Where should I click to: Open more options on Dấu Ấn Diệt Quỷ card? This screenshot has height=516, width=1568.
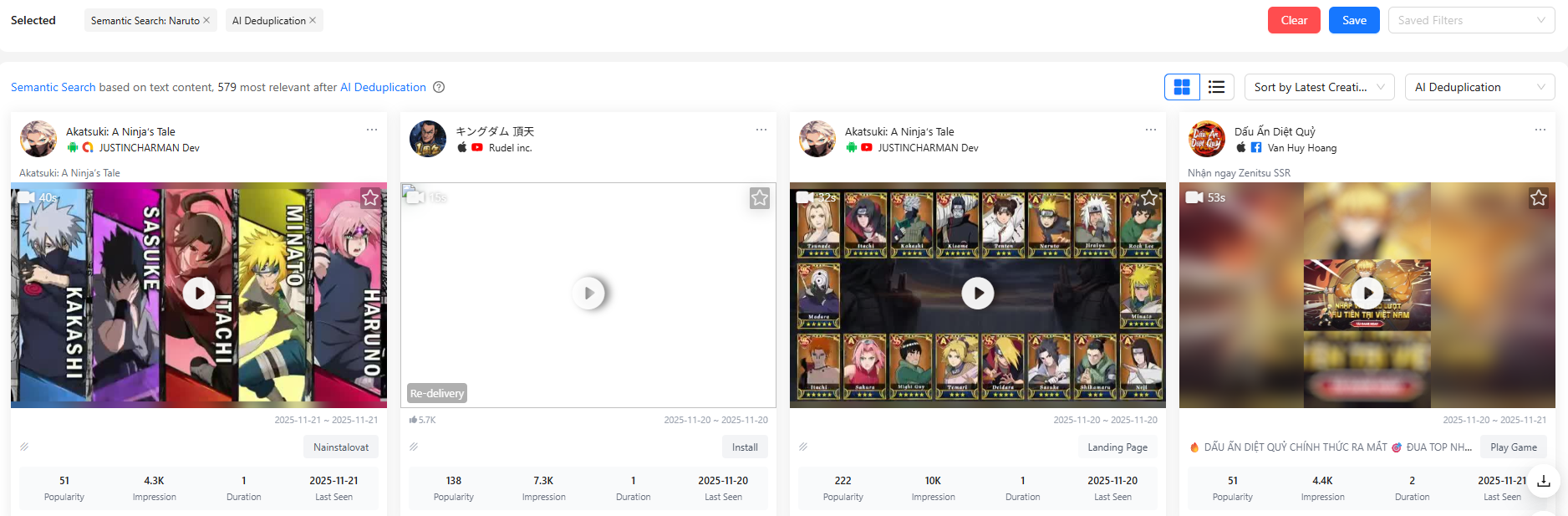point(1540,130)
